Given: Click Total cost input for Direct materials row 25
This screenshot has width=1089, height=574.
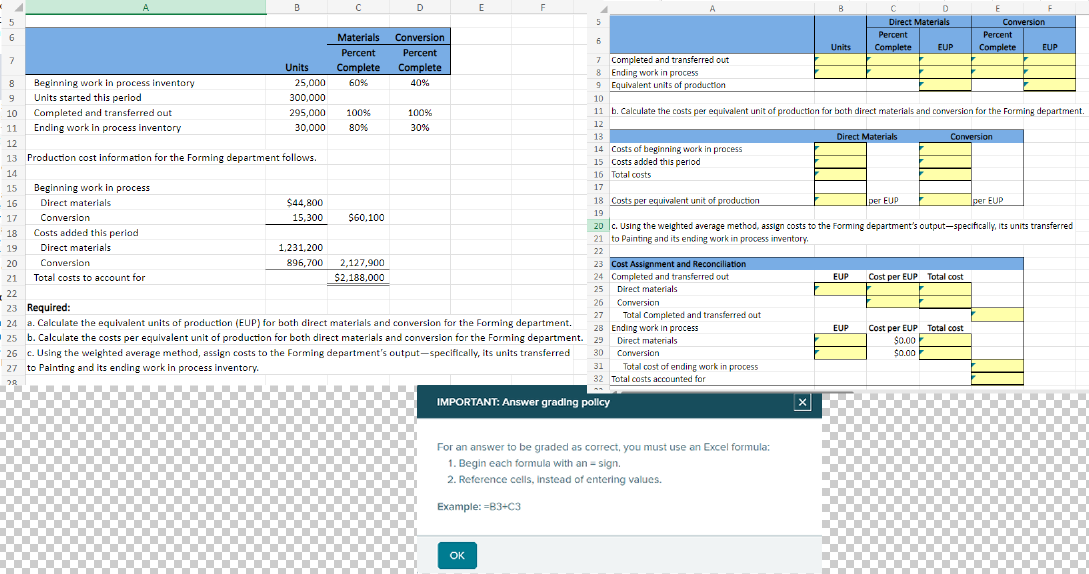Looking at the screenshot, I should pos(945,289).
